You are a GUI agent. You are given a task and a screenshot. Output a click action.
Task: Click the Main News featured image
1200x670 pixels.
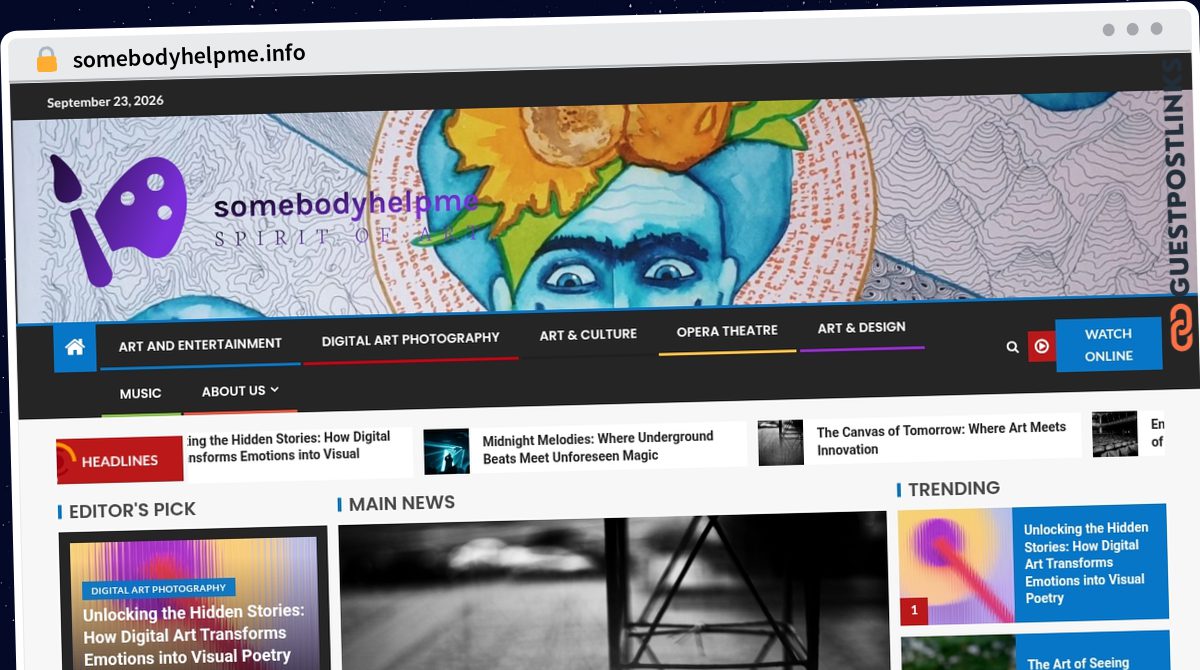tap(612, 593)
